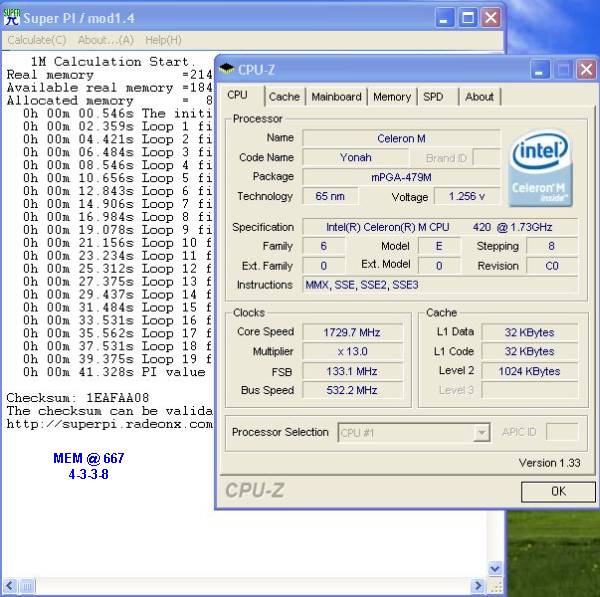Switch to the Mainboard tab
600x597 pixels.
(x=336, y=97)
